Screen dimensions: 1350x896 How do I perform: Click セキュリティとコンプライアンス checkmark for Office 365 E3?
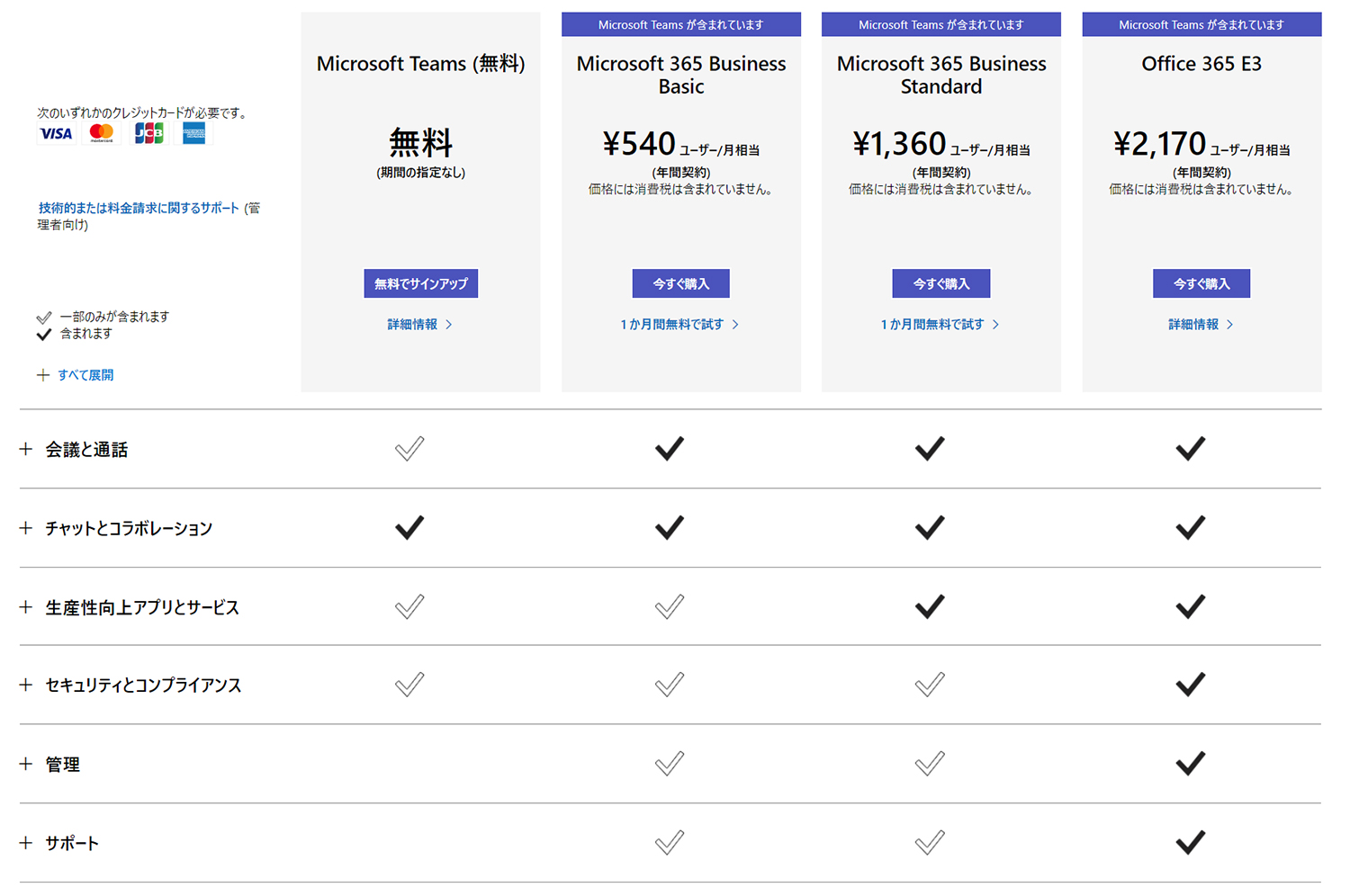1191,685
